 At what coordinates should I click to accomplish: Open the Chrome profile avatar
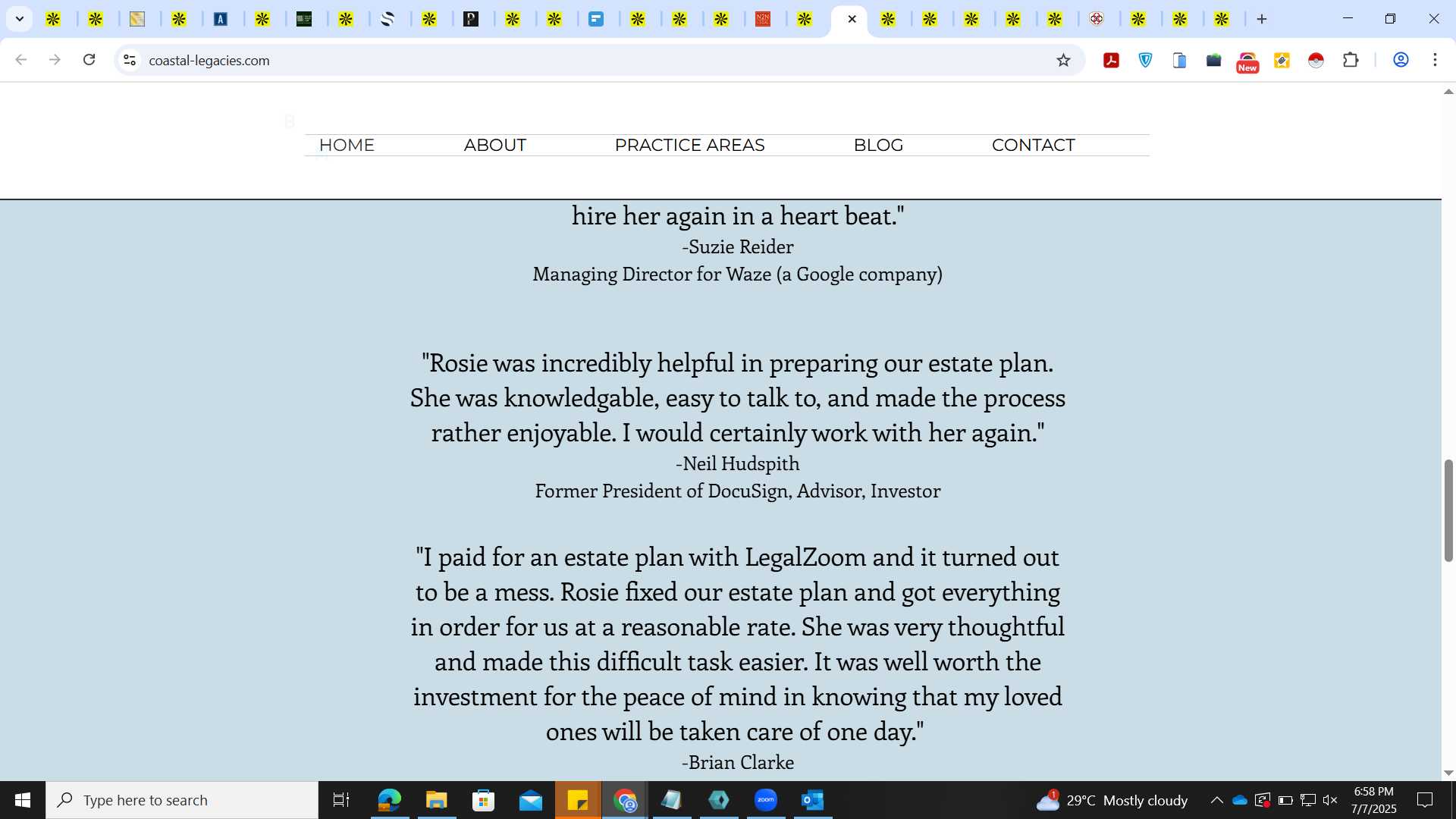(x=1401, y=60)
